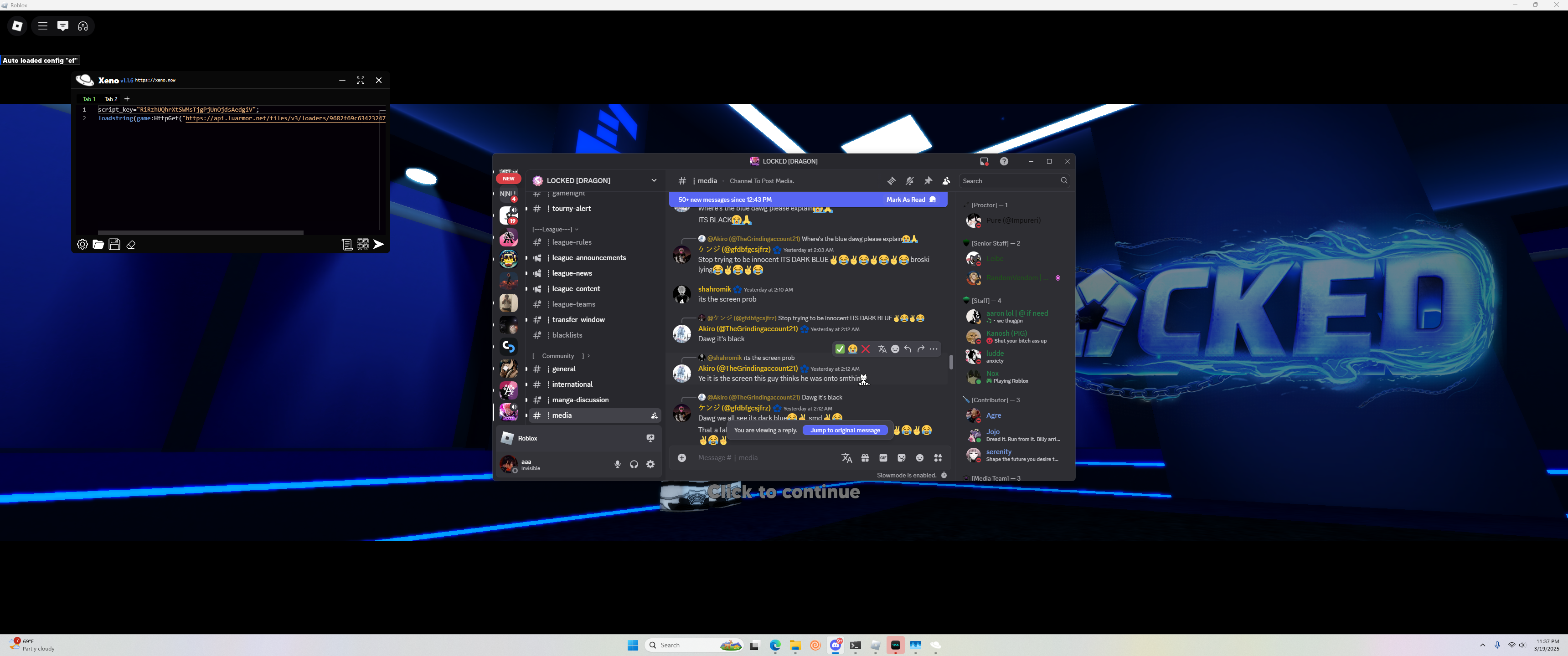
Task: Click Jump to original message button
Action: [x=845, y=430]
